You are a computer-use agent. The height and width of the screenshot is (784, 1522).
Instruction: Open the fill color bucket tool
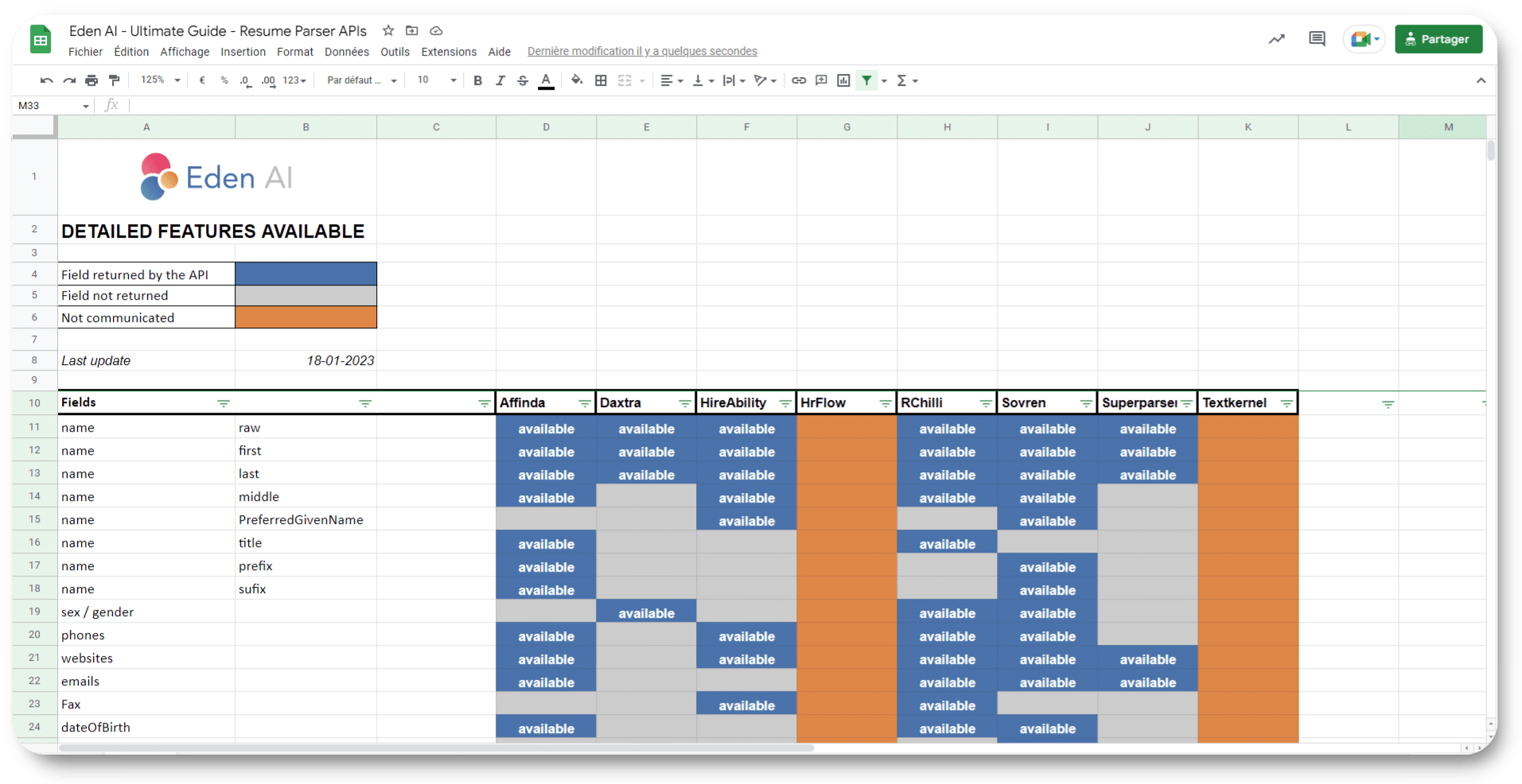pyautogui.click(x=577, y=80)
